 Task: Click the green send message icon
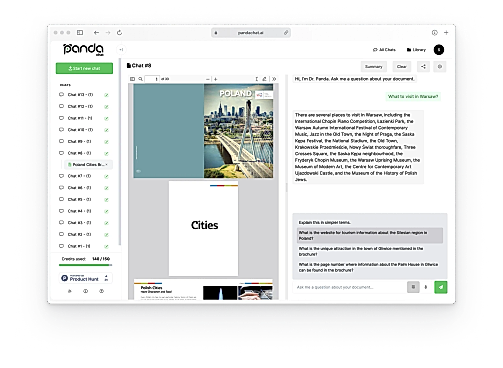click(440, 287)
